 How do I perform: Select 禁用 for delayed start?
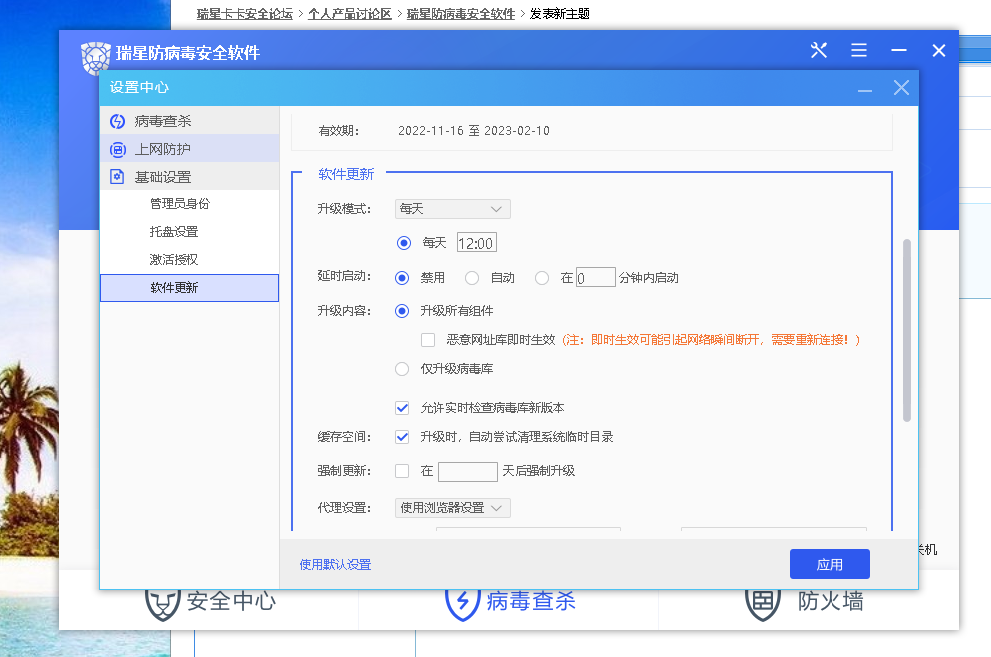(402, 278)
